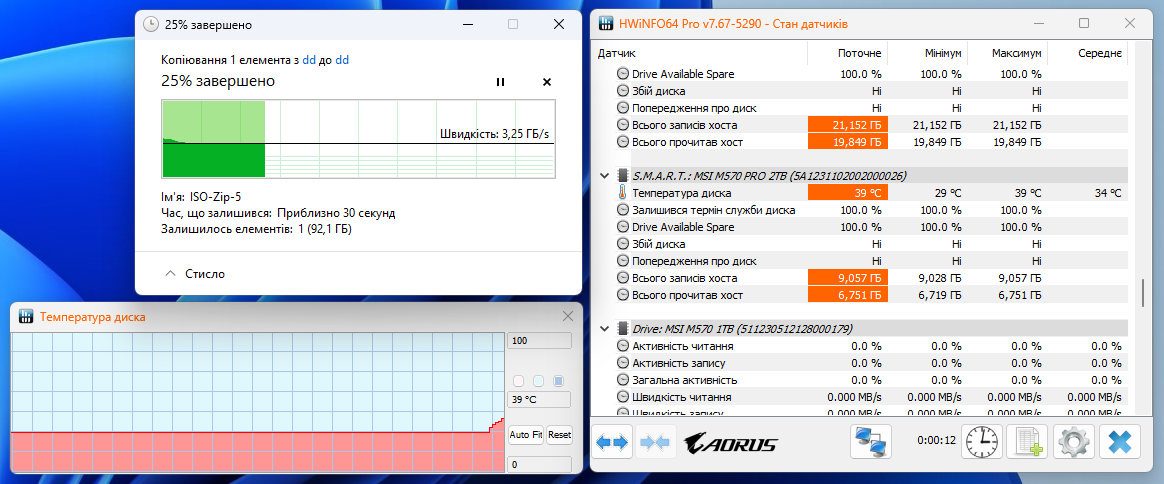Click the HWiNFO sensor list scrollbar thumb
1164x484 pixels.
(x=1142, y=293)
